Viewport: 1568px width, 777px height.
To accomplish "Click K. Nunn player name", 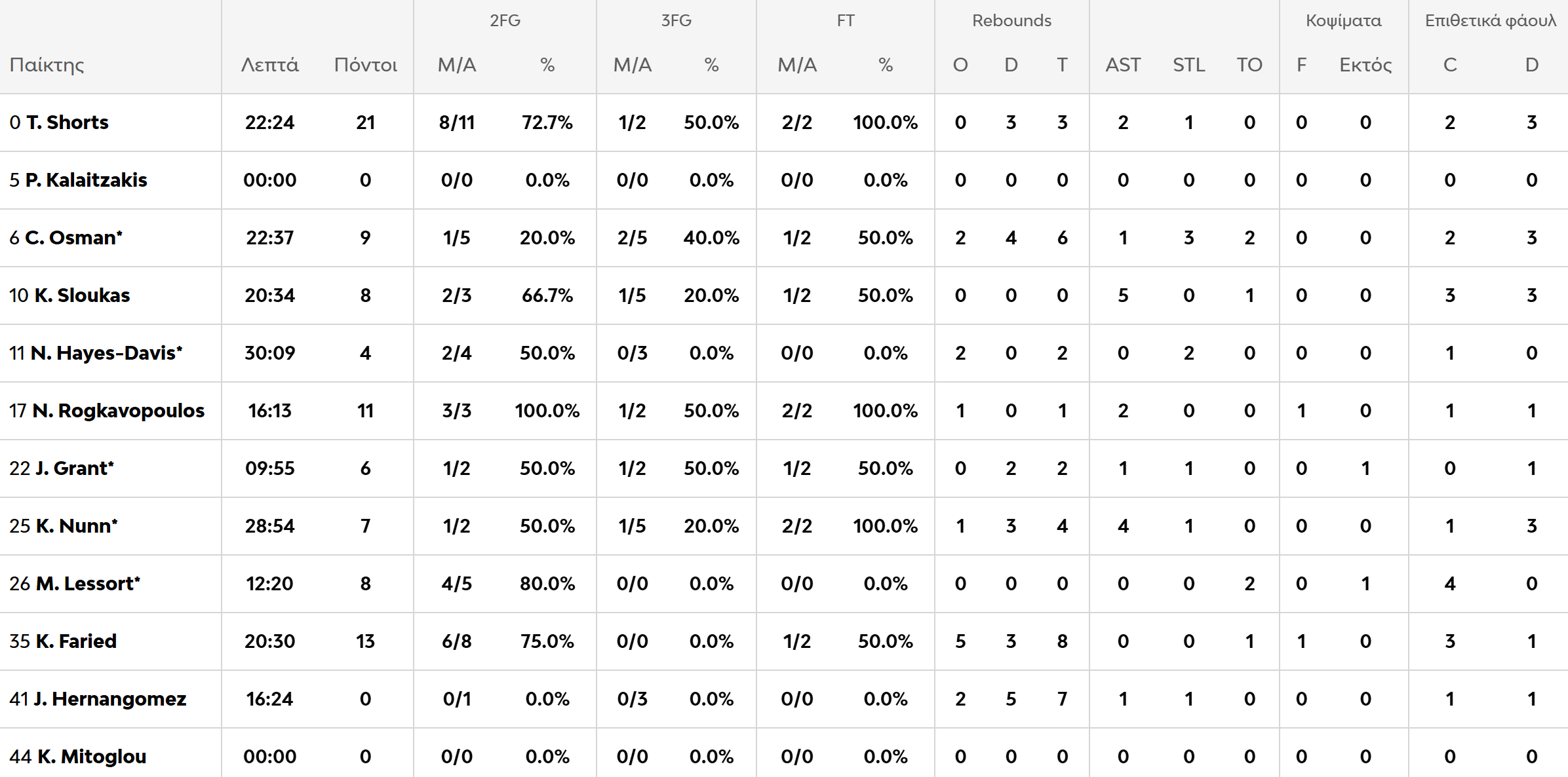I will pyautogui.click(x=76, y=526).
